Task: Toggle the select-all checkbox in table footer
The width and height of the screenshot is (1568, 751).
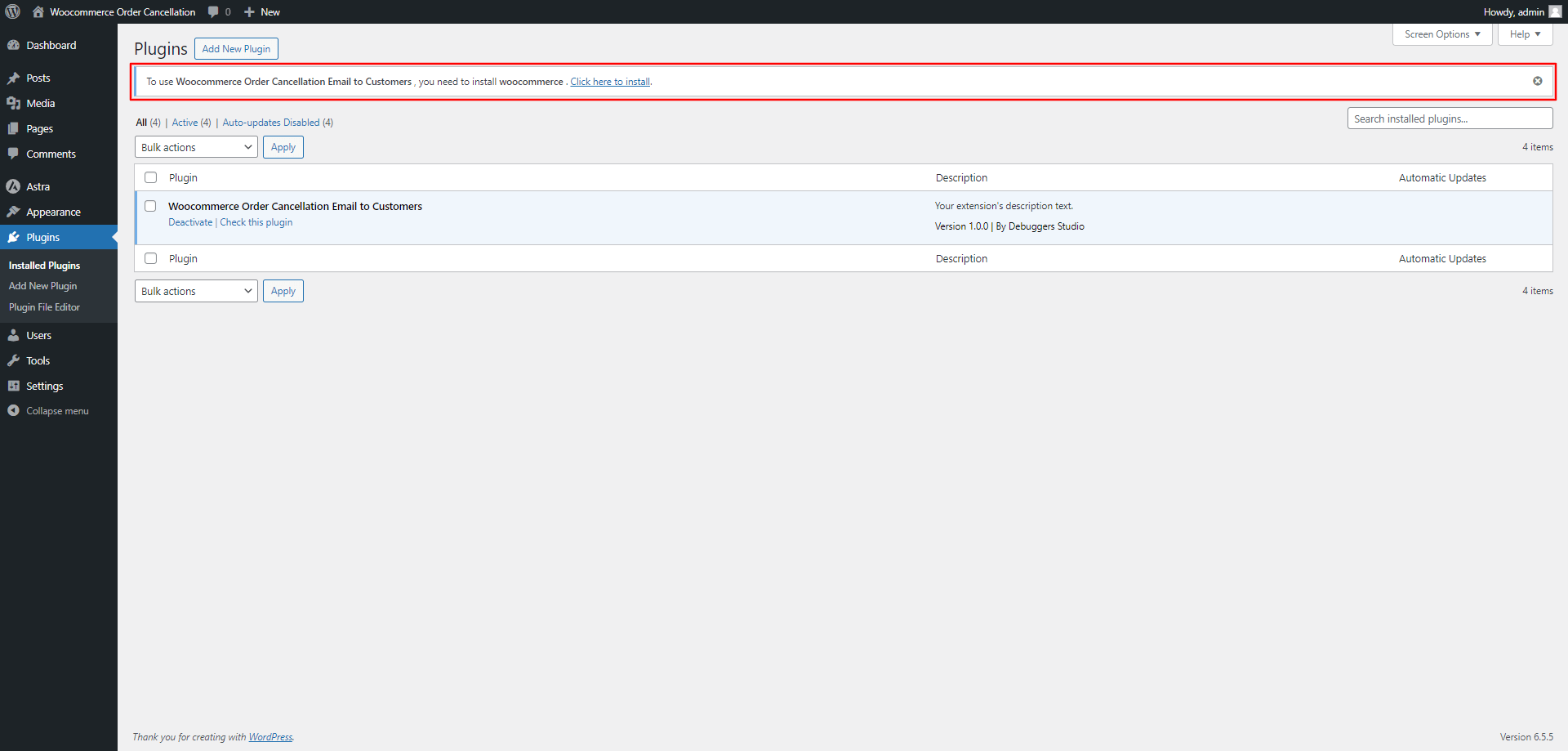Action: [151, 258]
